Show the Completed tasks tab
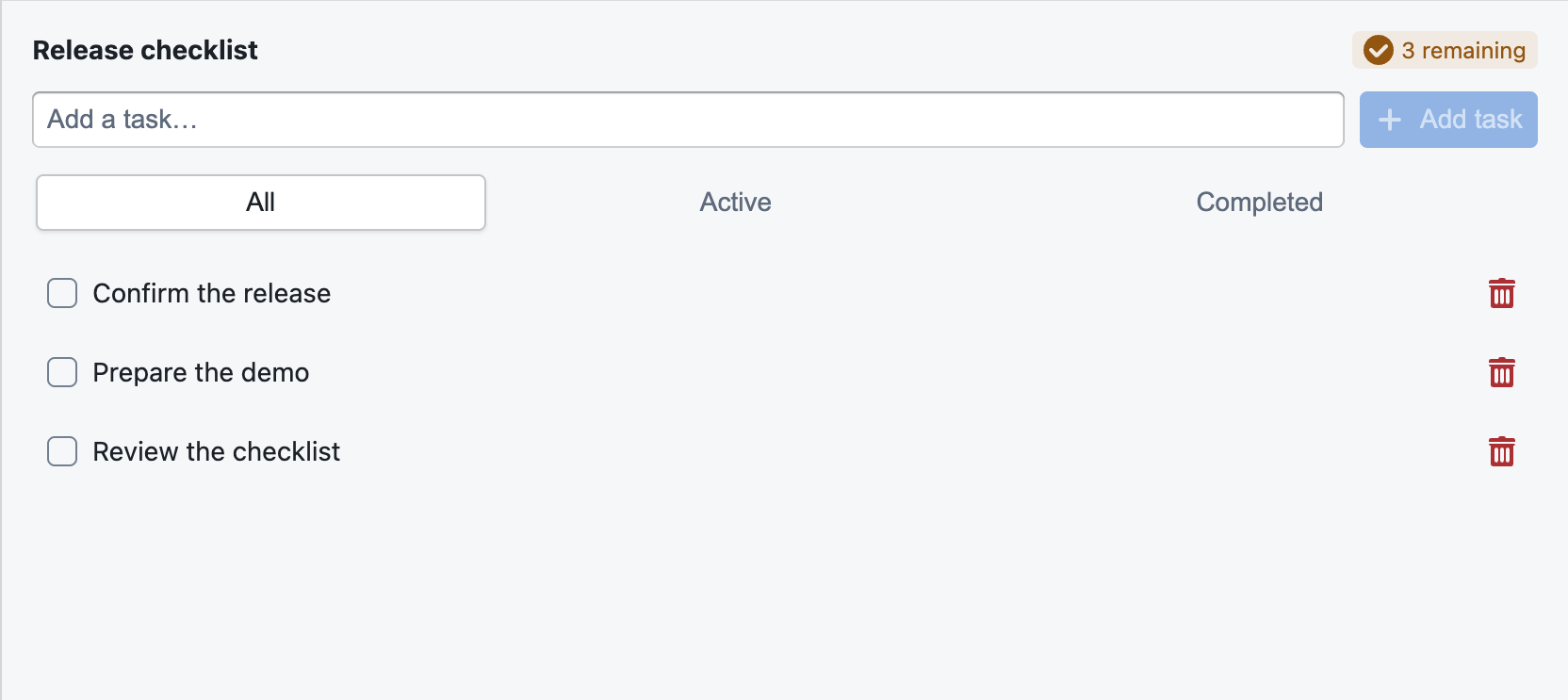 click(x=1259, y=203)
